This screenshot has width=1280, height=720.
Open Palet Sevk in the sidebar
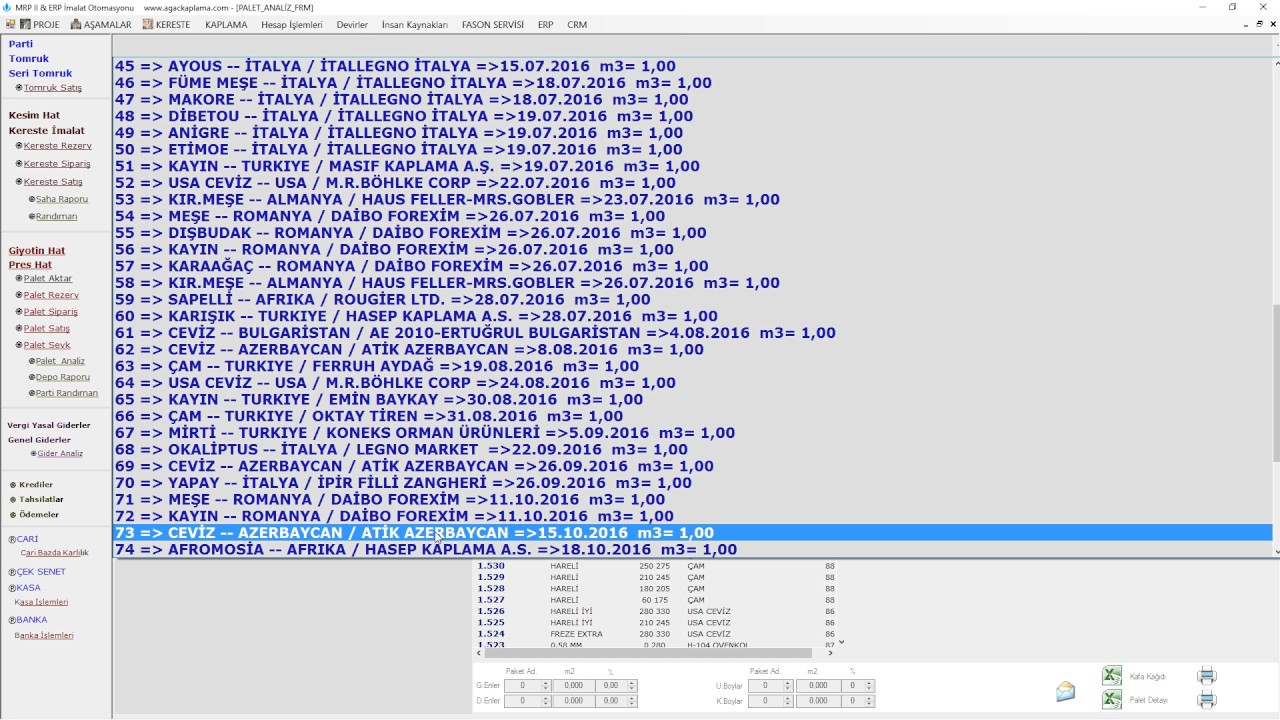coord(47,345)
